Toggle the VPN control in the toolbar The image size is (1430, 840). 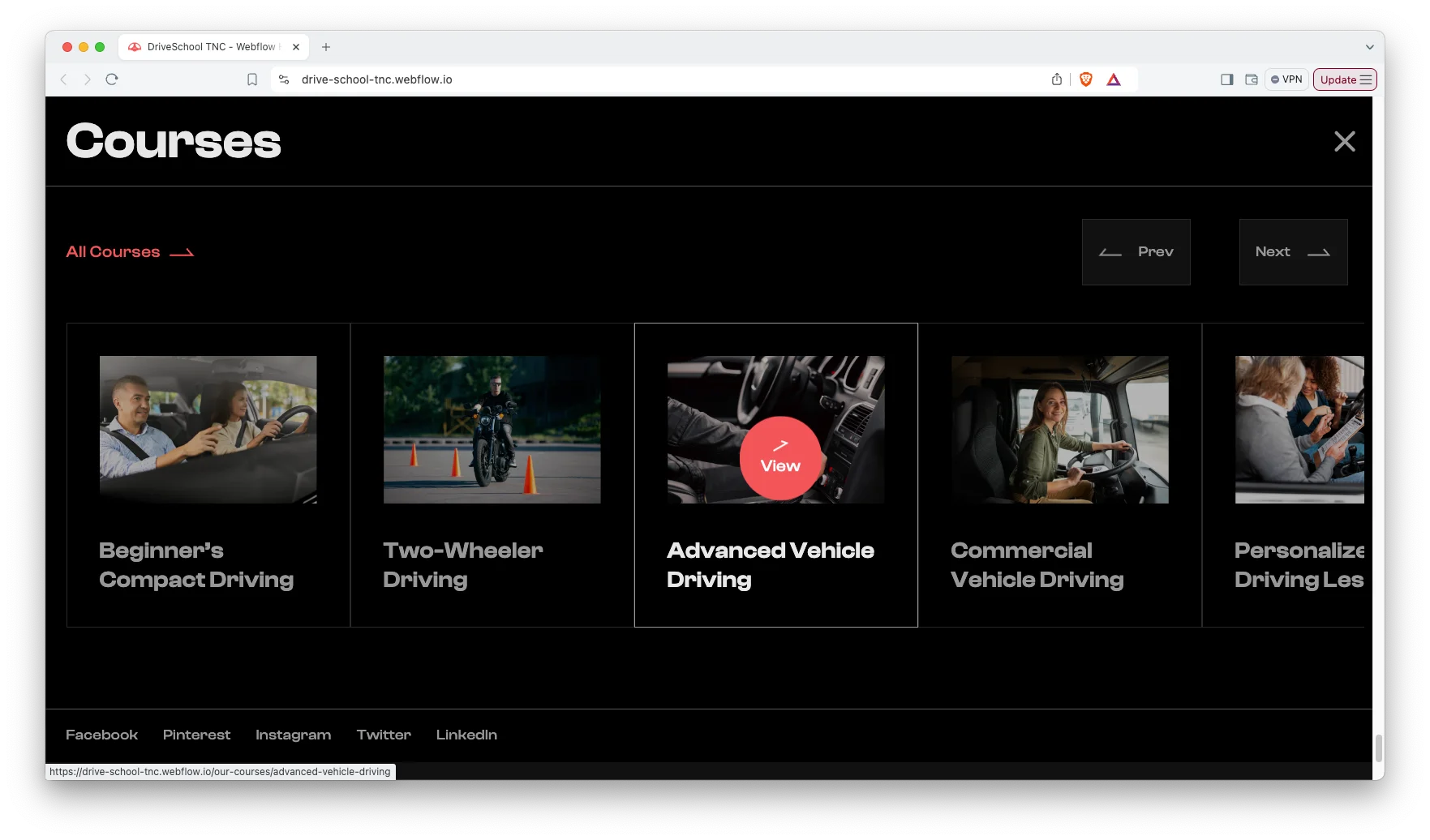point(1286,79)
